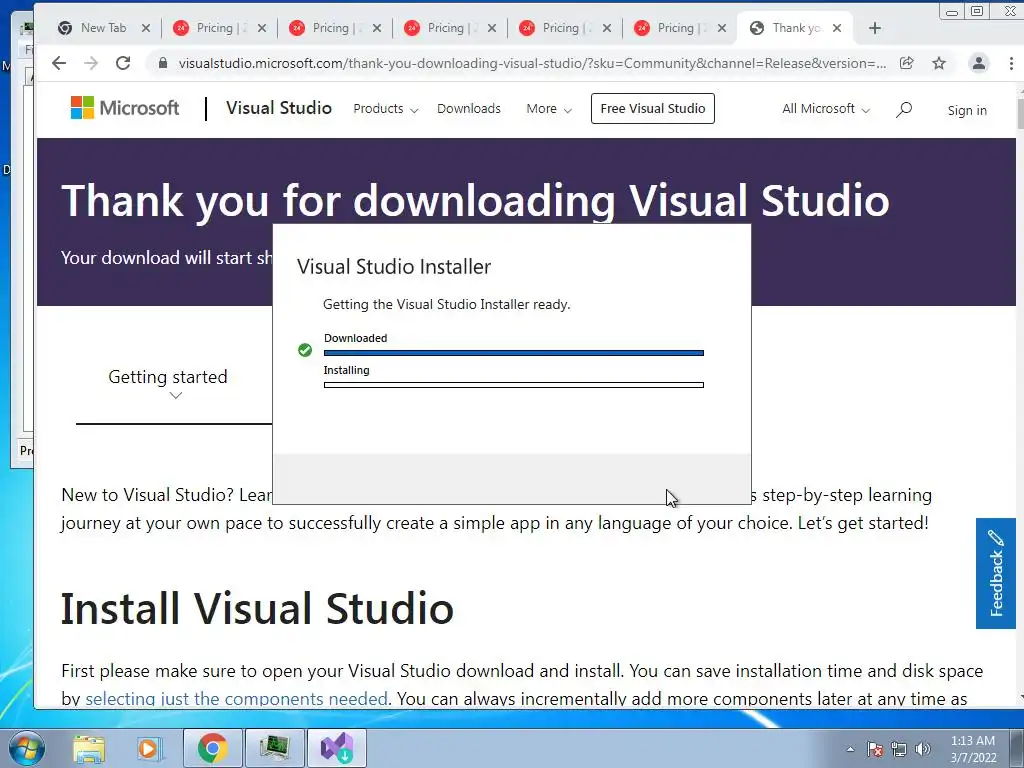Click the network tray icon

point(899,749)
